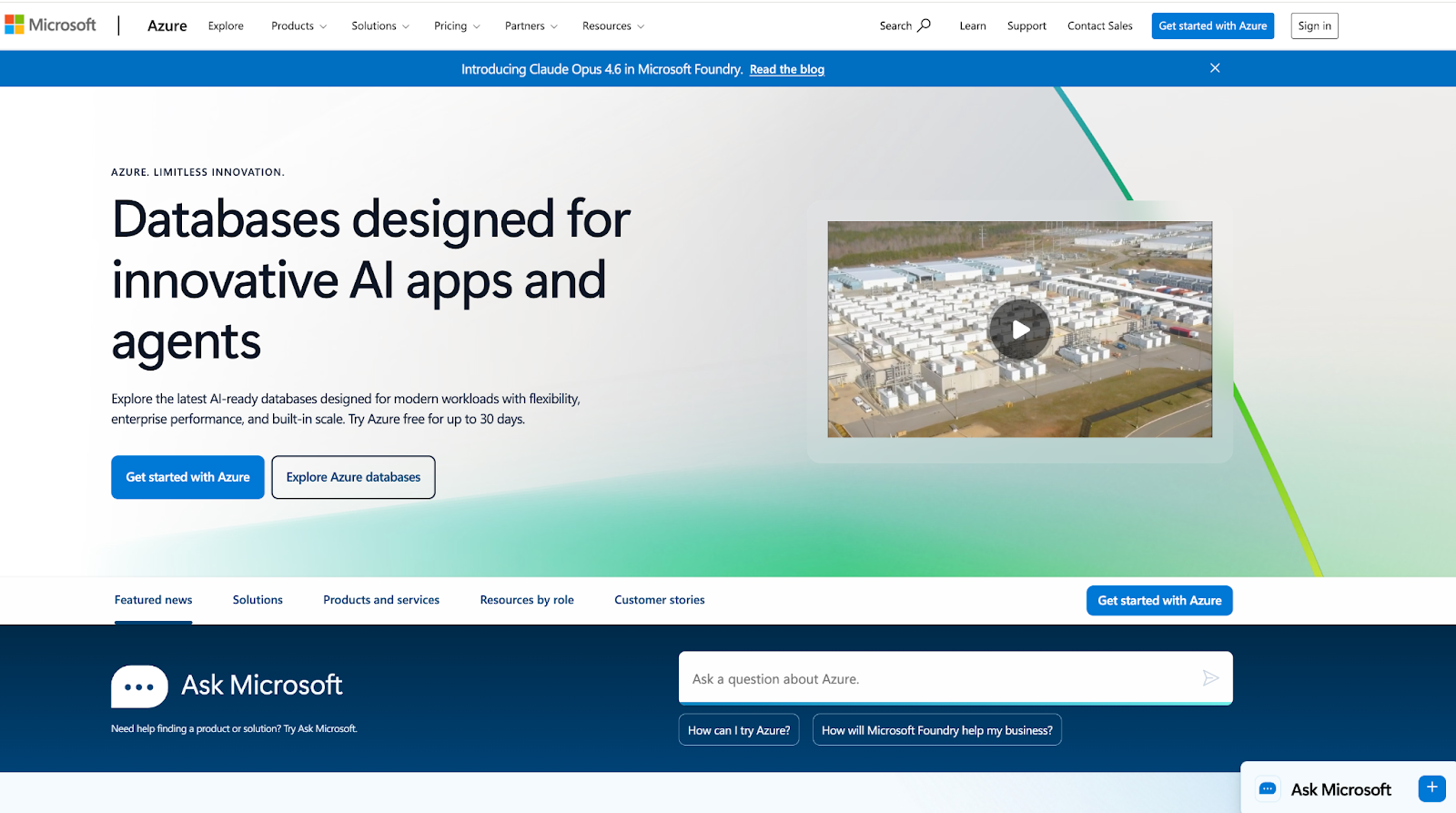The width and height of the screenshot is (1456, 813).
Task: Follow the Read the blog link
Action: click(x=787, y=69)
